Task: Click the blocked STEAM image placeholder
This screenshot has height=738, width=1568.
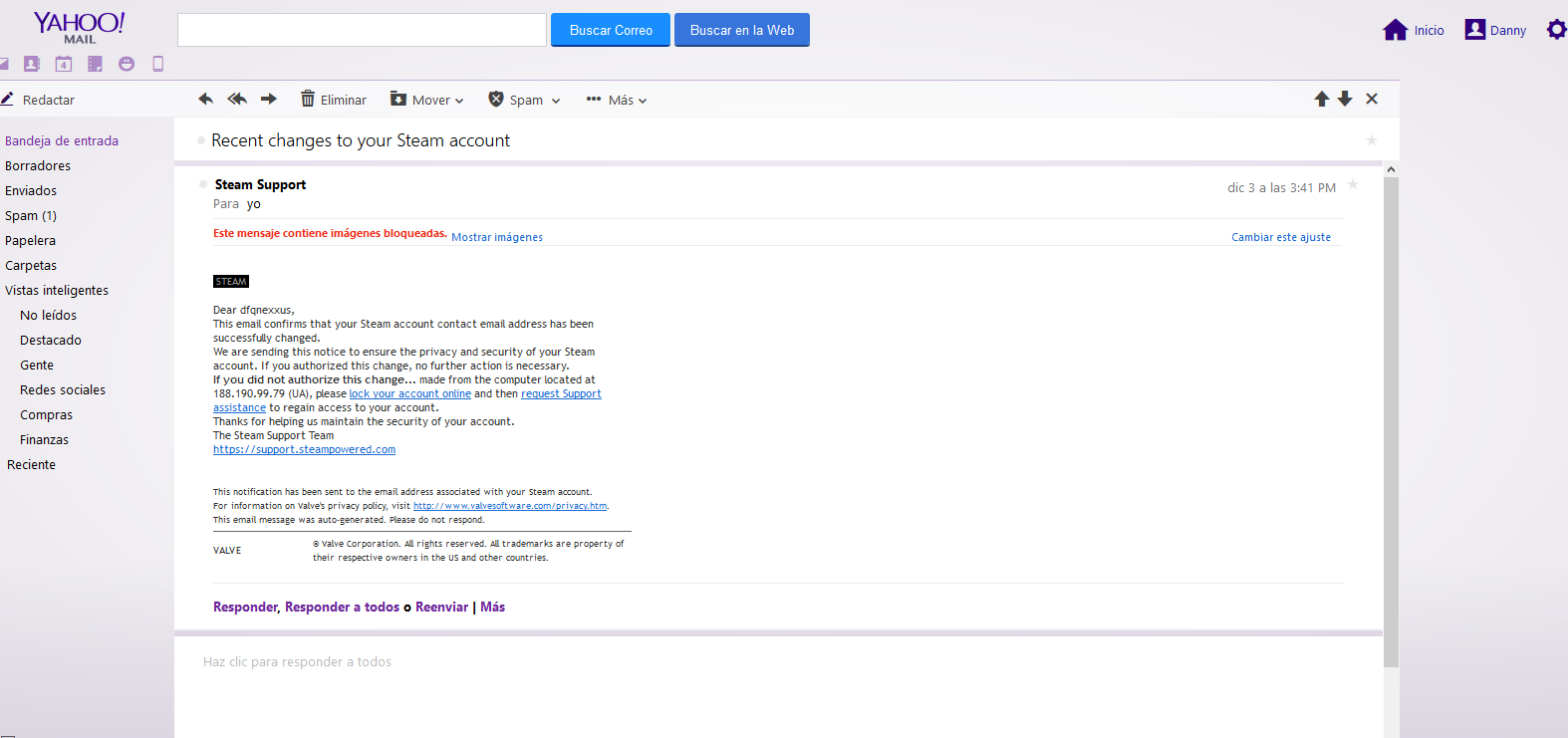Action: (x=231, y=282)
